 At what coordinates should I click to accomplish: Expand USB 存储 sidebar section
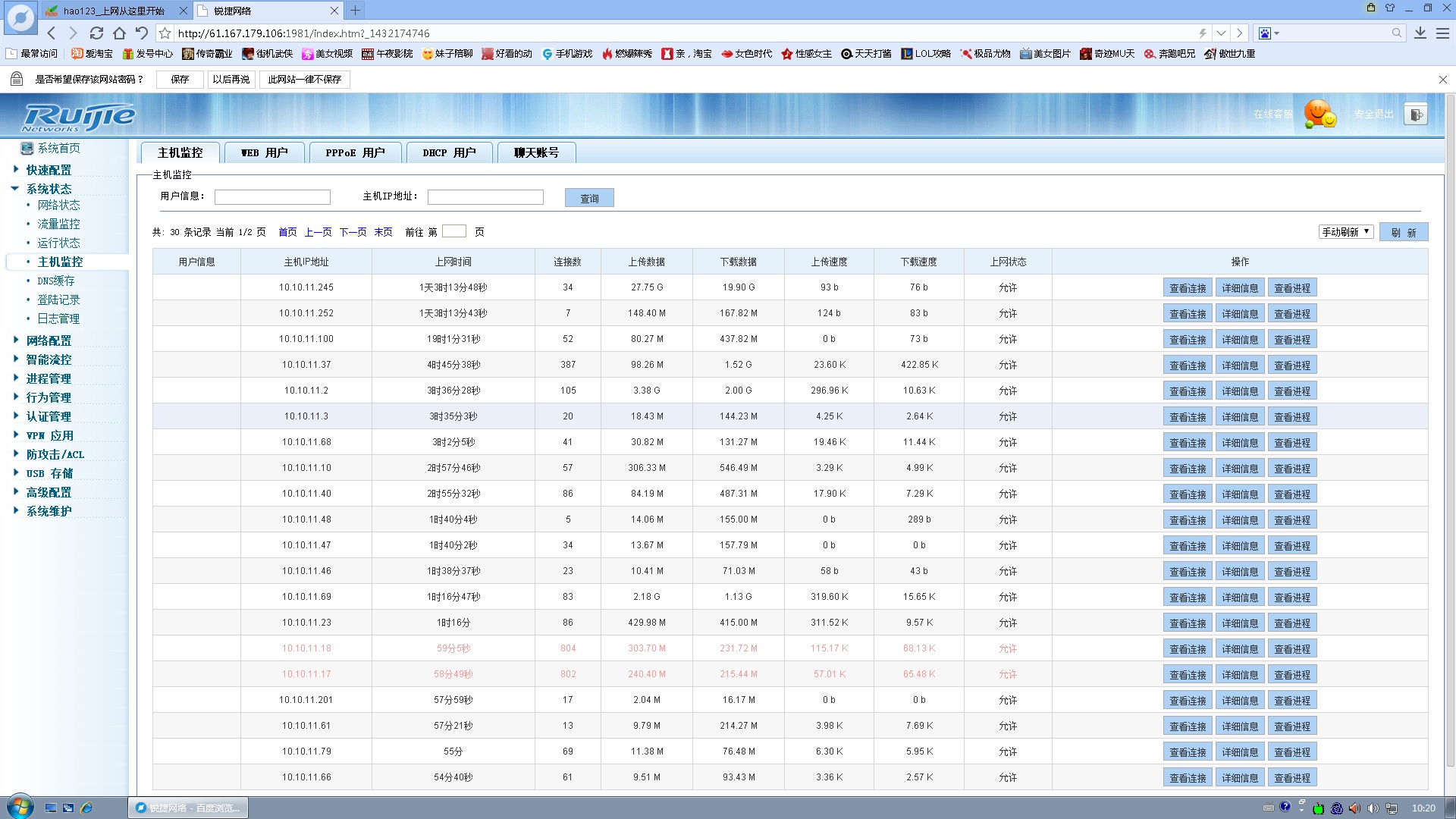tap(49, 473)
